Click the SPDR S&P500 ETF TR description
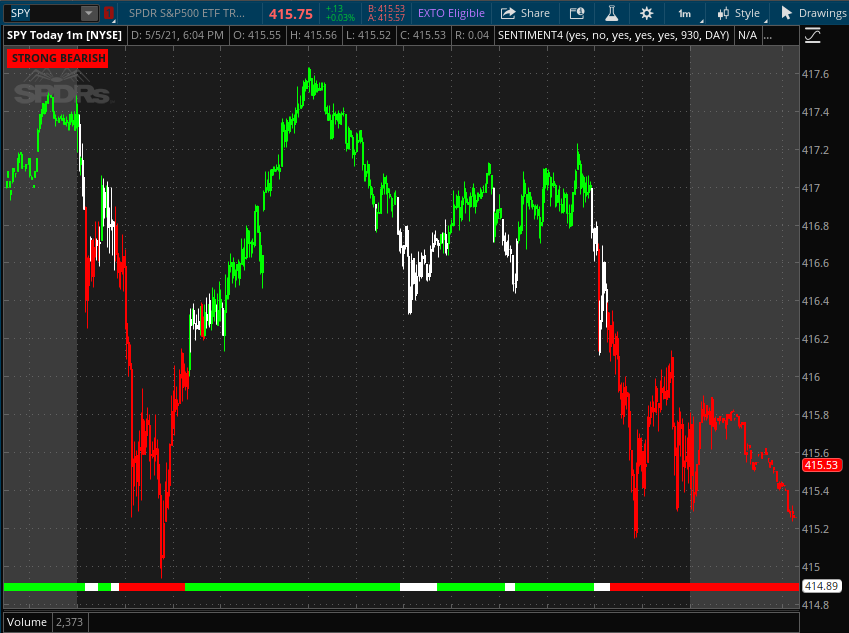 (x=187, y=13)
